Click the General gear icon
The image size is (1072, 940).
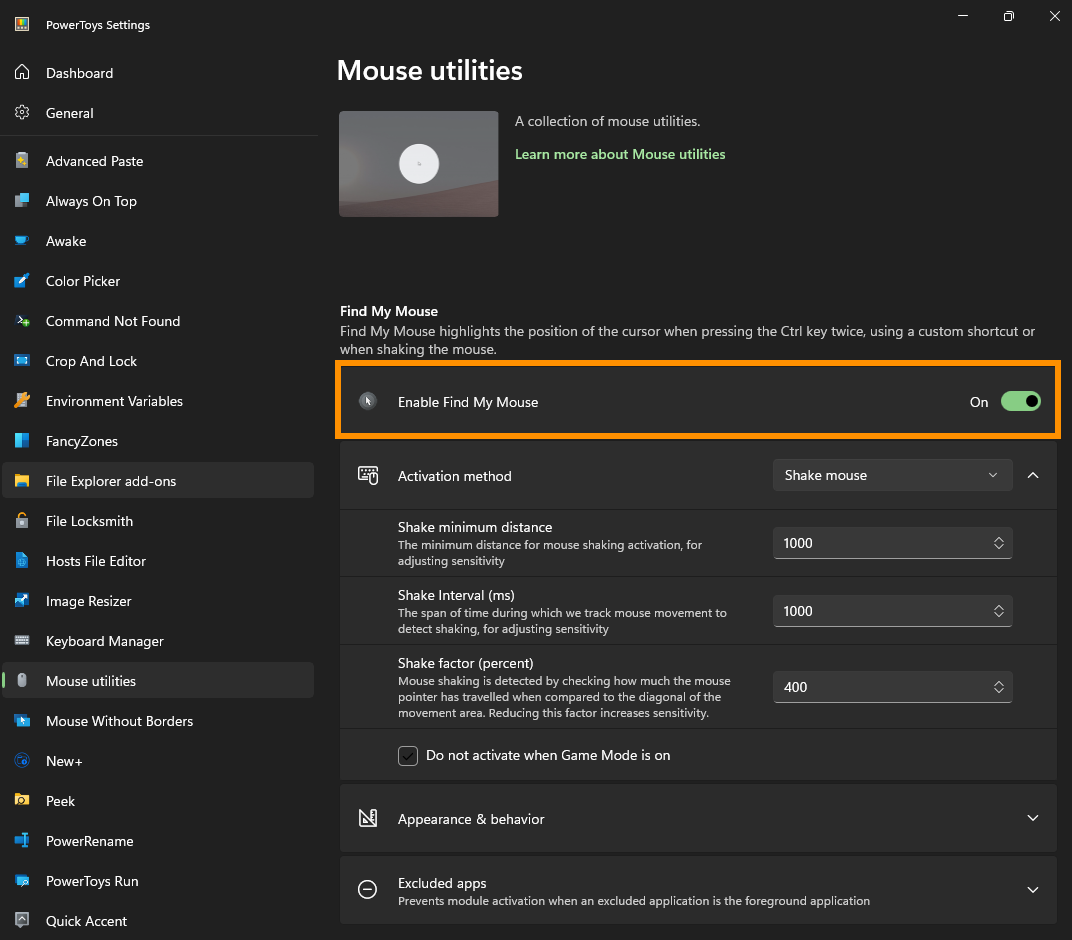click(x=22, y=112)
